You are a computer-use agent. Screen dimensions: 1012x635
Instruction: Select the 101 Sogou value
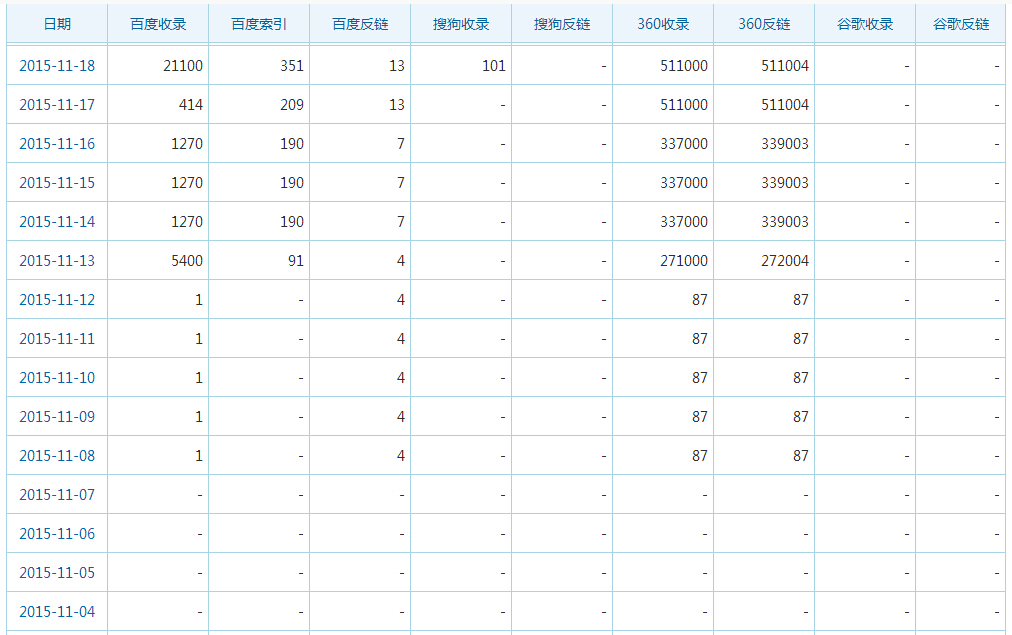click(x=494, y=66)
